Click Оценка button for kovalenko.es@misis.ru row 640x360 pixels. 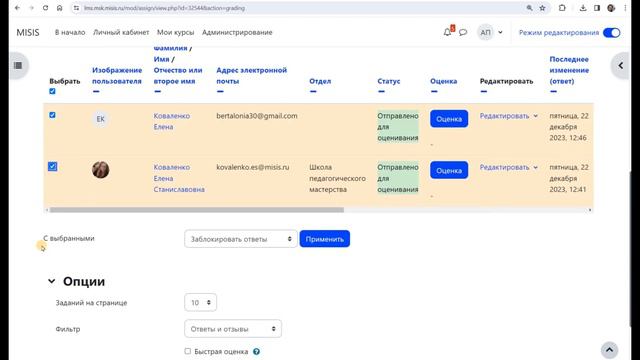449,170
